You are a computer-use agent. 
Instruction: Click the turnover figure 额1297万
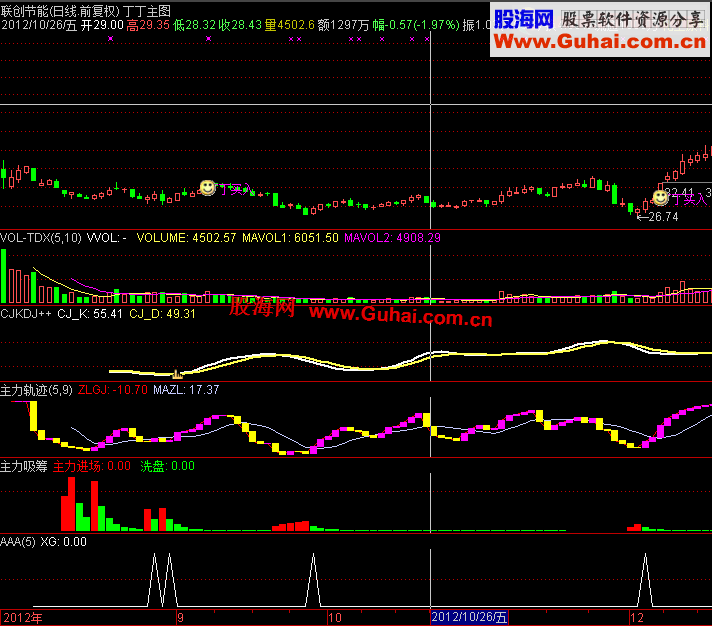click(x=344, y=25)
